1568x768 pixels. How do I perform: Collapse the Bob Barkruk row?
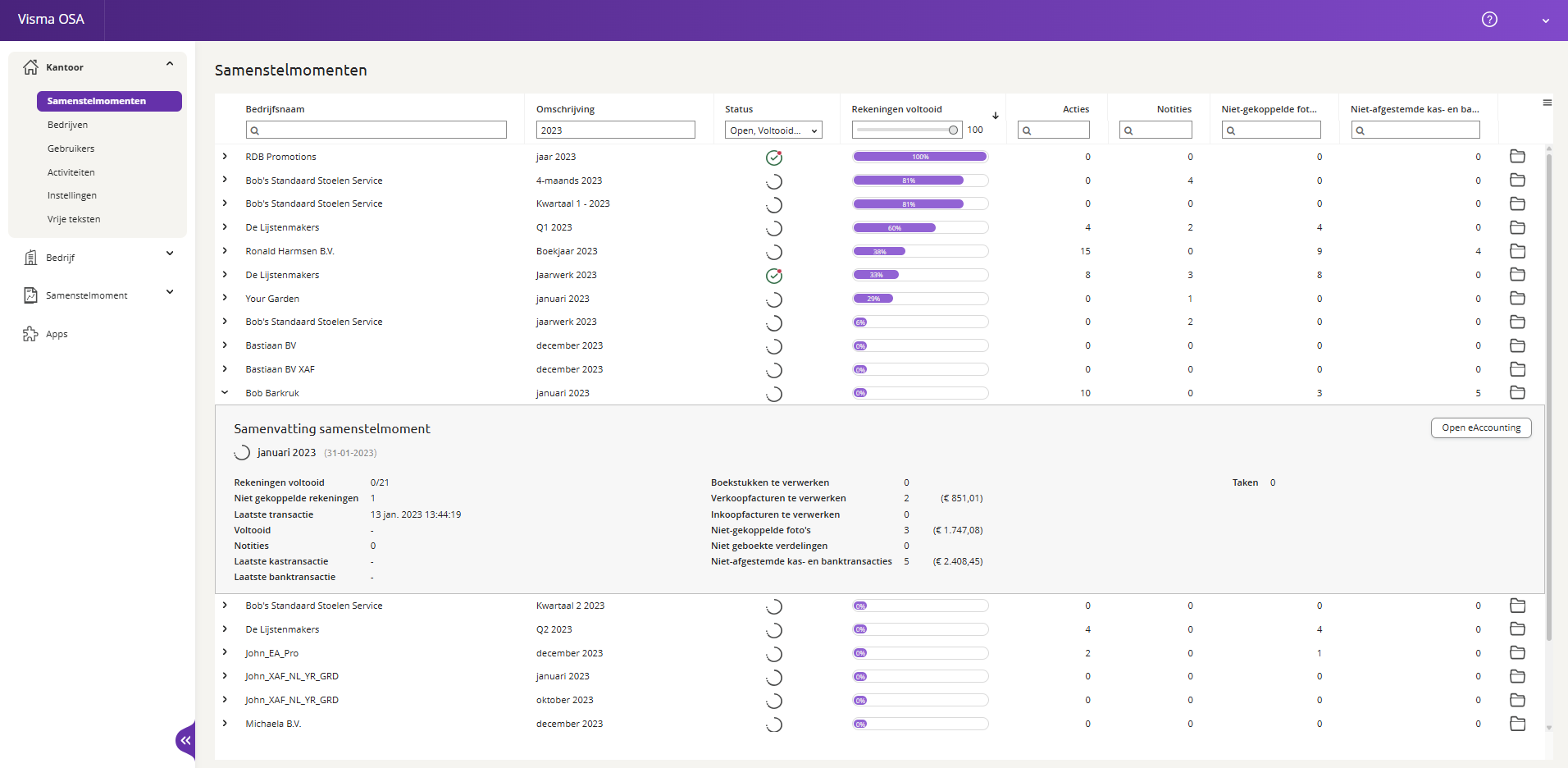click(x=225, y=392)
